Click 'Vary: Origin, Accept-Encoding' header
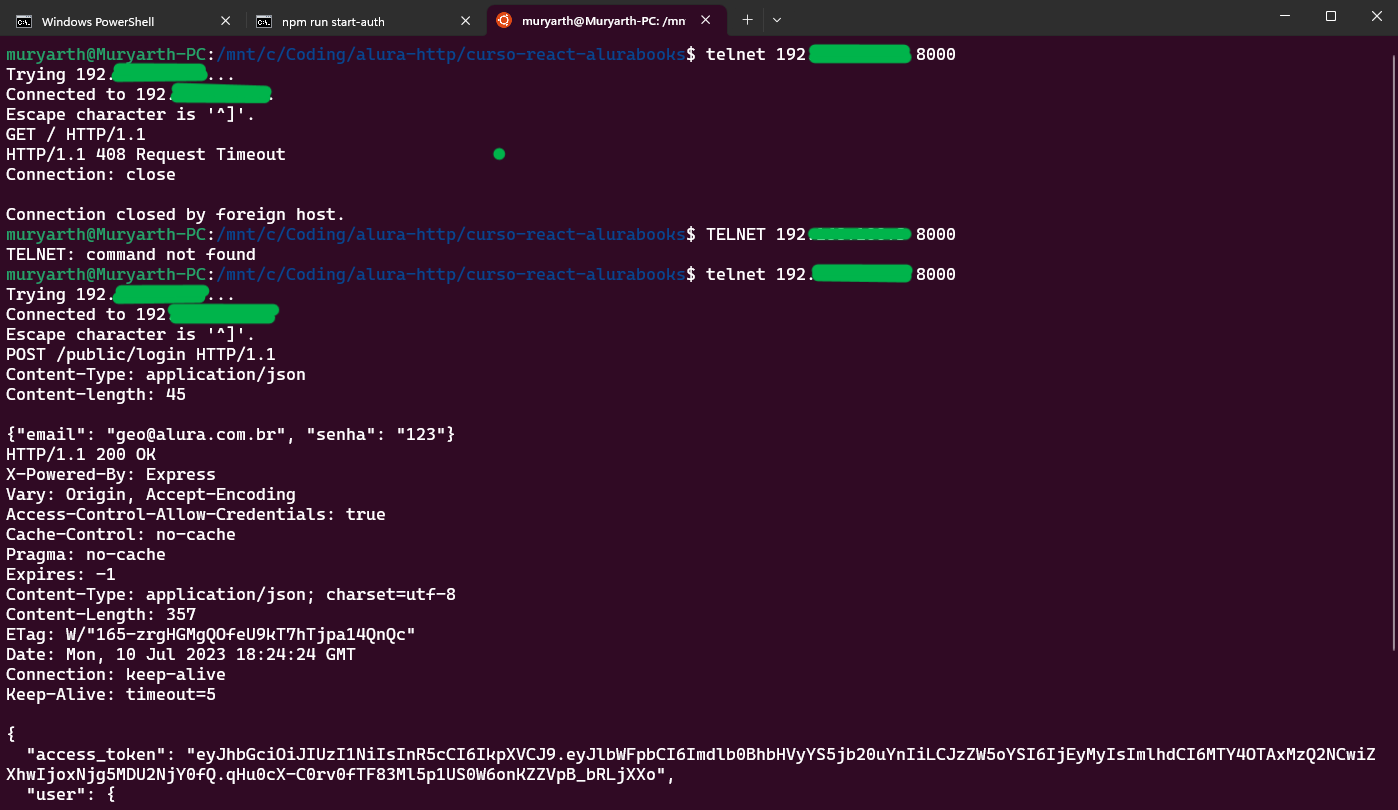1398x810 pixels. click(151, 494)
